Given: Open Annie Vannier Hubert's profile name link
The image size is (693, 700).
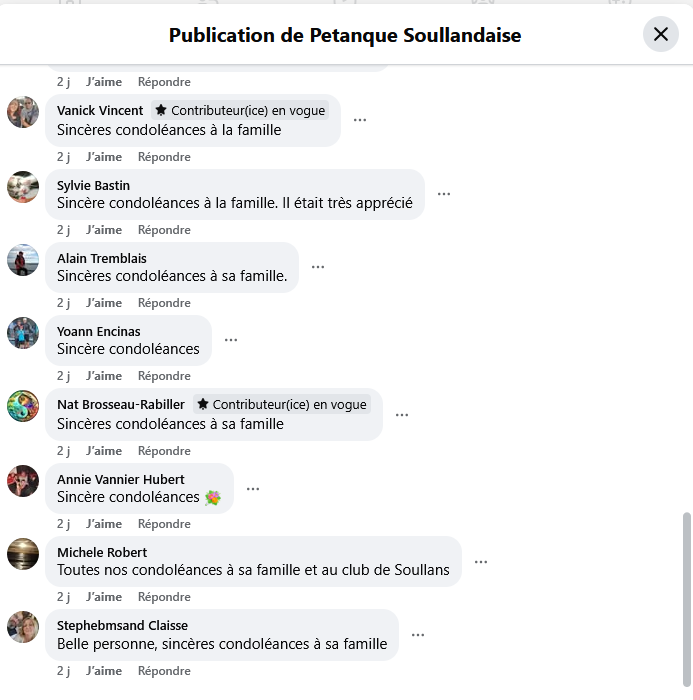Looking at the screenshot, I should pyautogui.click(x=121, y=479).
